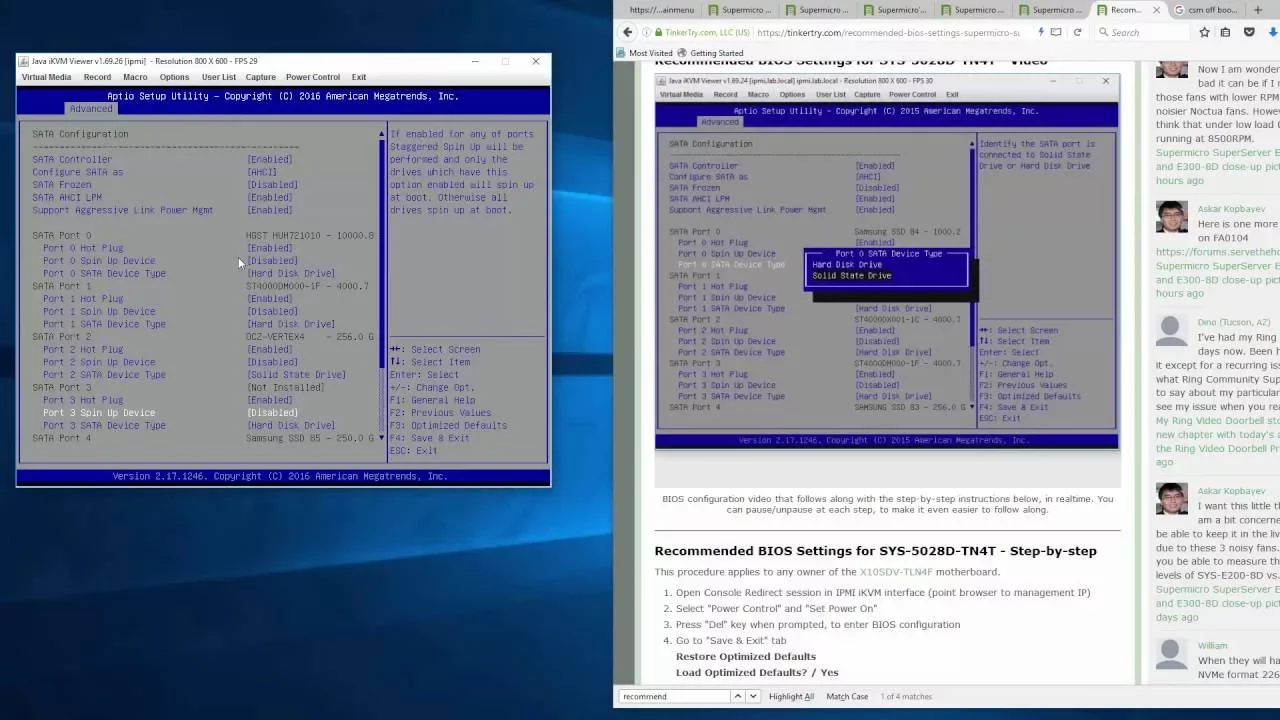Select Port 0 SATA Device Type value
Screen dimensions: 1280x720
pyautogui.click(x=291, y=273)
